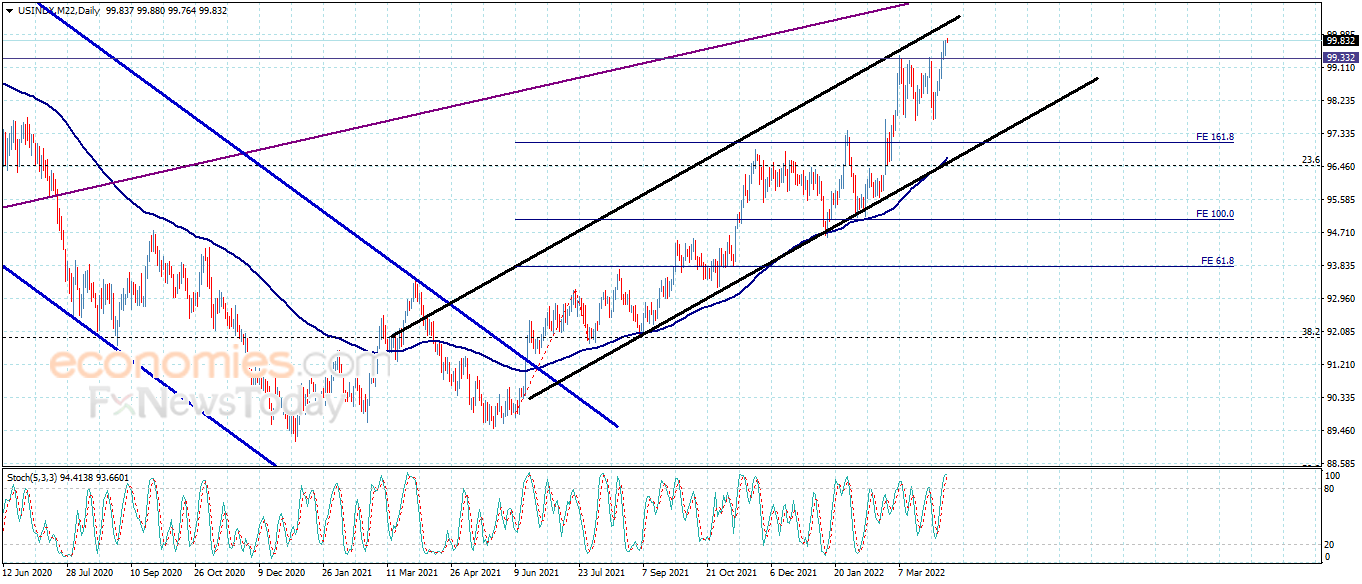Click the 97.335 price scale value
The width and height of the screenshot is (1362, 584).
(1341, 134)
